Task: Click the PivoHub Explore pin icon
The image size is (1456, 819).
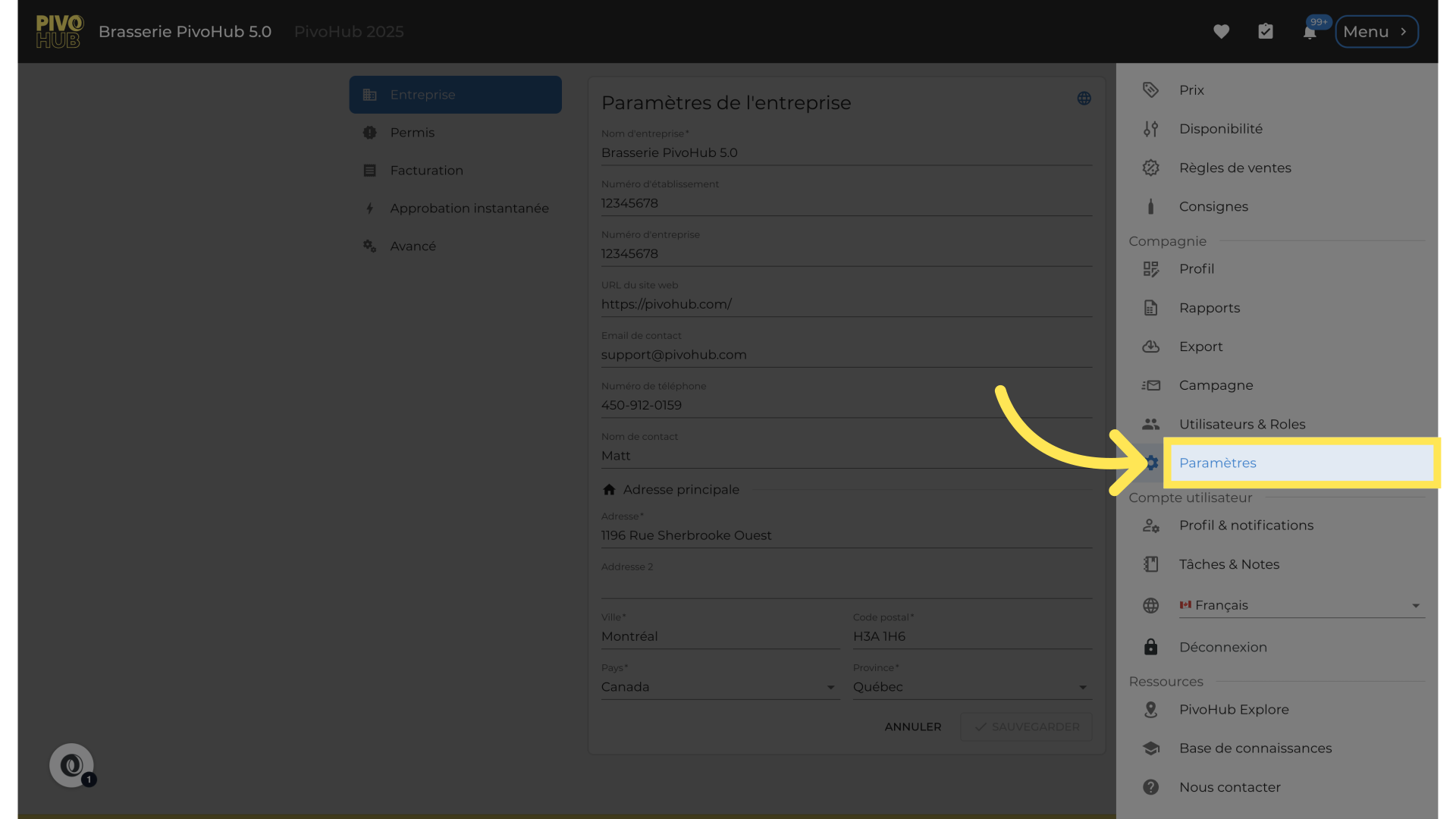Action: (x=1150, y=710)
